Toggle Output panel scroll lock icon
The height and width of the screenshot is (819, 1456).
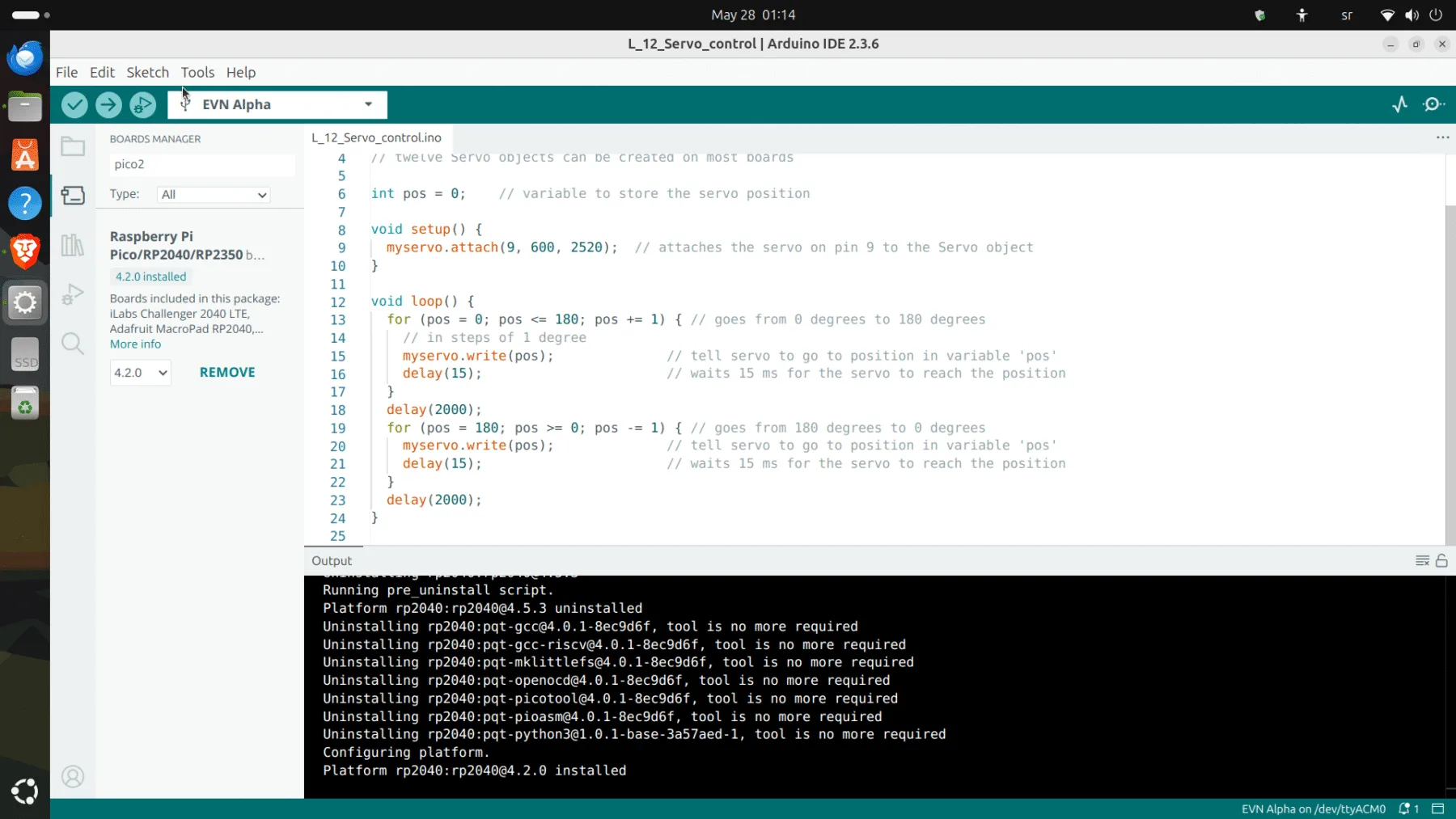(1441, 561)
